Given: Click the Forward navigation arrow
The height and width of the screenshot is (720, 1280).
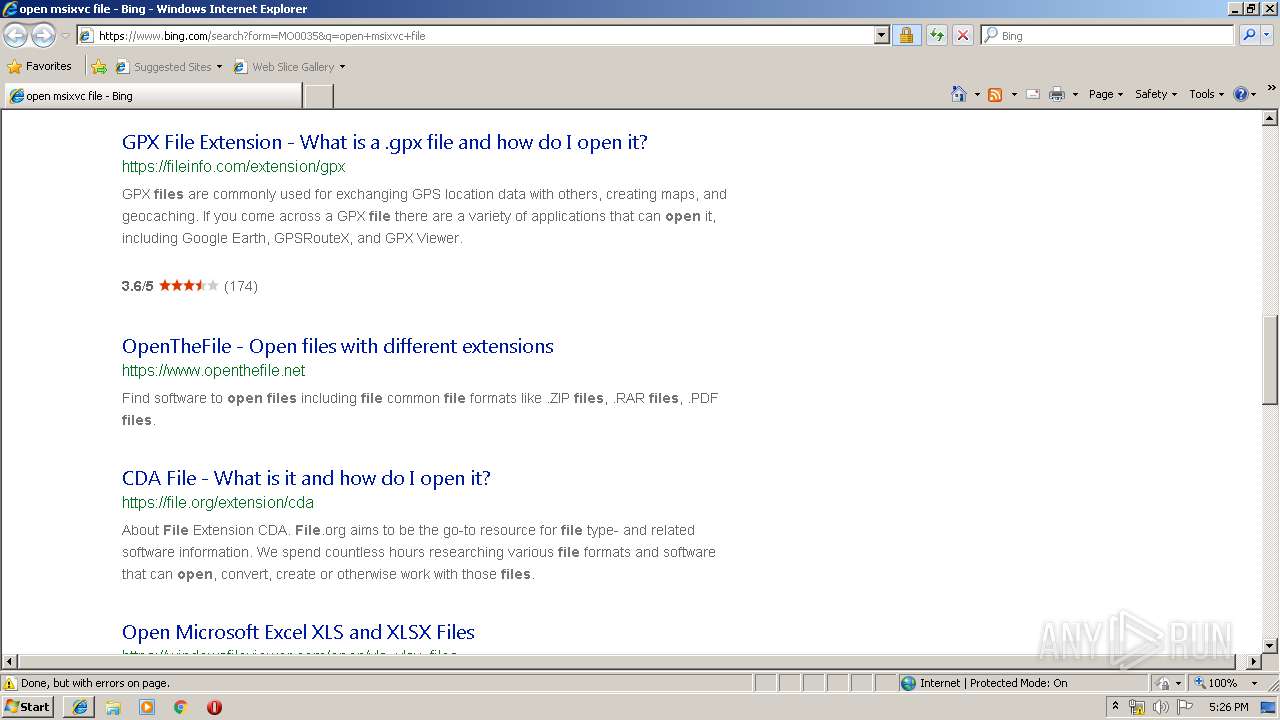Looking at the screenshot, I should tap(43, 36).
